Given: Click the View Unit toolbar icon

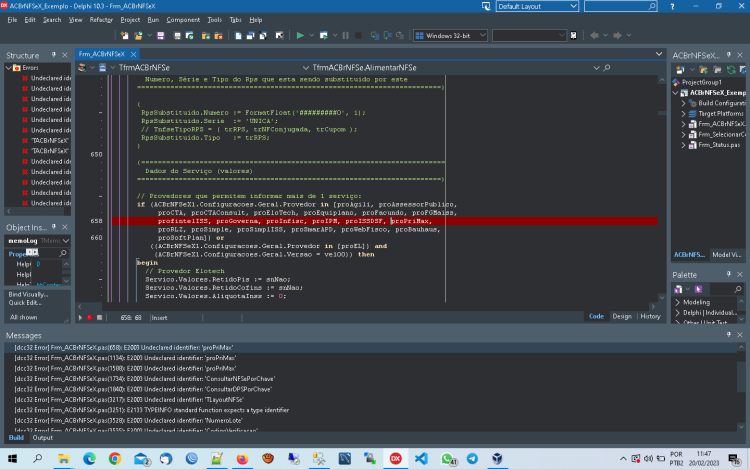Looking at the screenshot, I should click(x=238, y=35).
